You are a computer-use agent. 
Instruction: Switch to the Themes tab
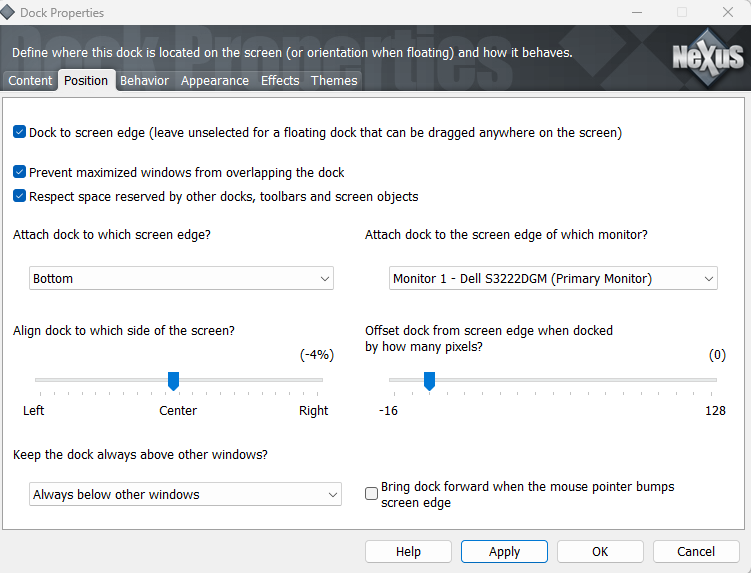point(334,80)
